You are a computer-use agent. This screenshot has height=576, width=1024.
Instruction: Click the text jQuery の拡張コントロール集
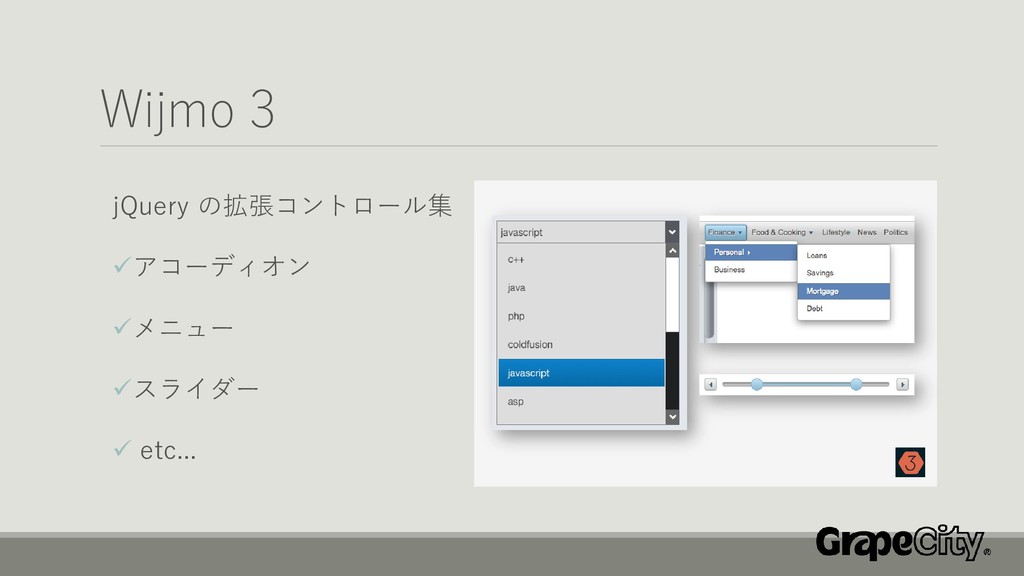coord(282,206)
